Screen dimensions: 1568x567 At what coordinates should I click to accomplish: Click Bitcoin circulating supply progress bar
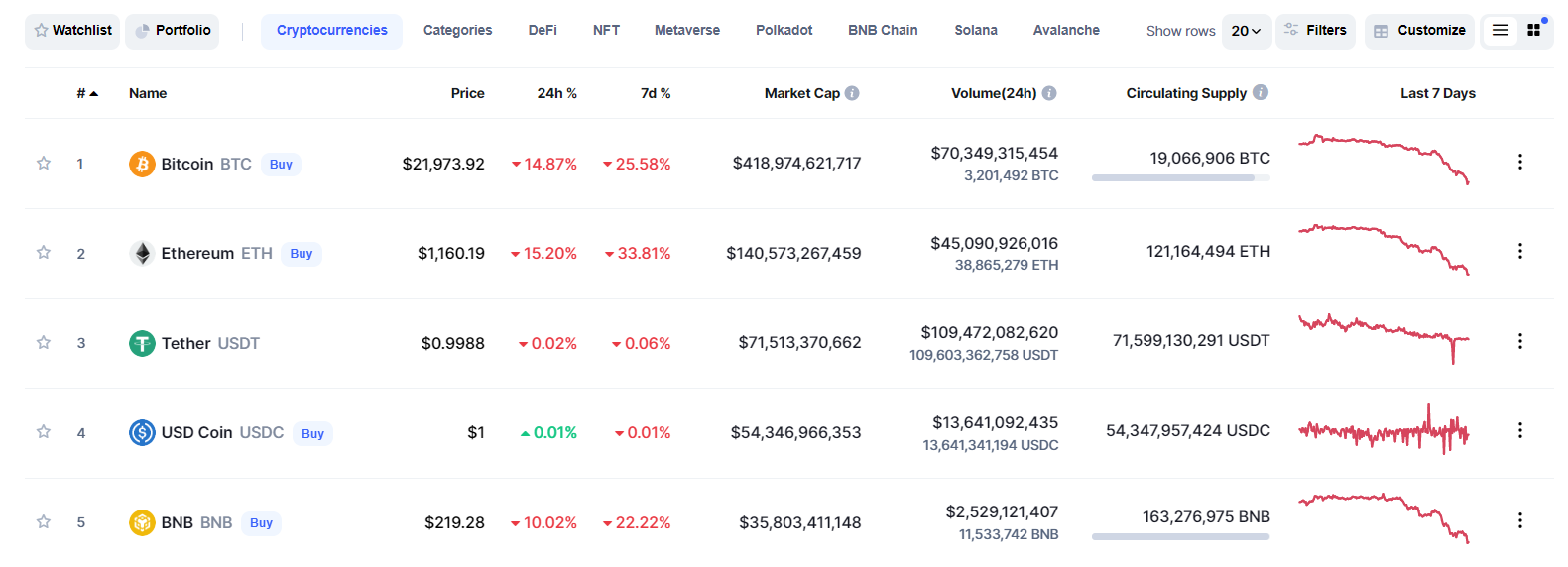[1180, 178]
